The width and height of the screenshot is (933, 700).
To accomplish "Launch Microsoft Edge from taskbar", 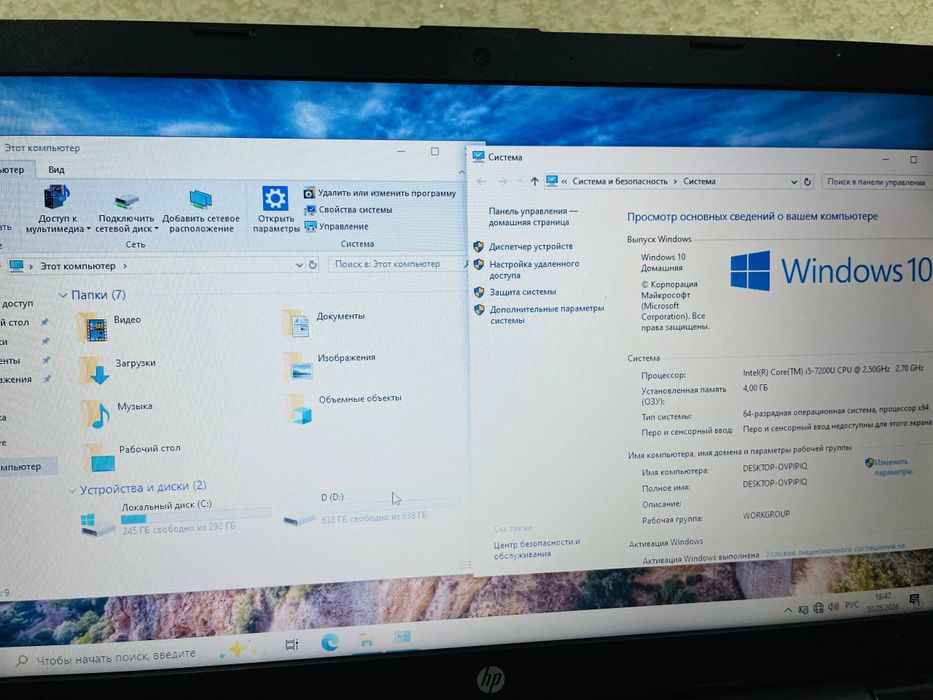I will tap(330, 642).
